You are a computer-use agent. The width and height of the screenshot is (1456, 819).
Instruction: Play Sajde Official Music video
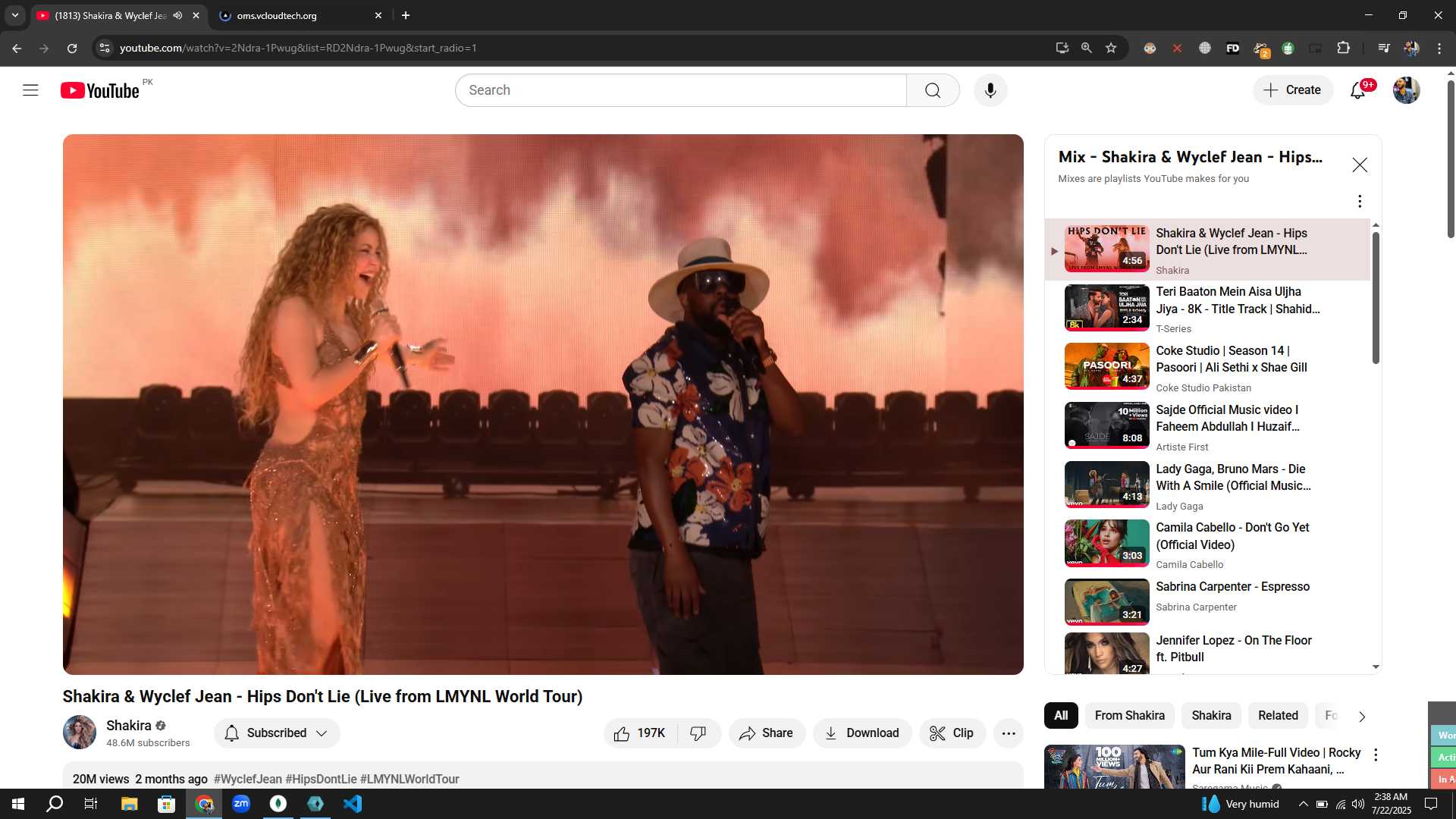pos(1207,427)
